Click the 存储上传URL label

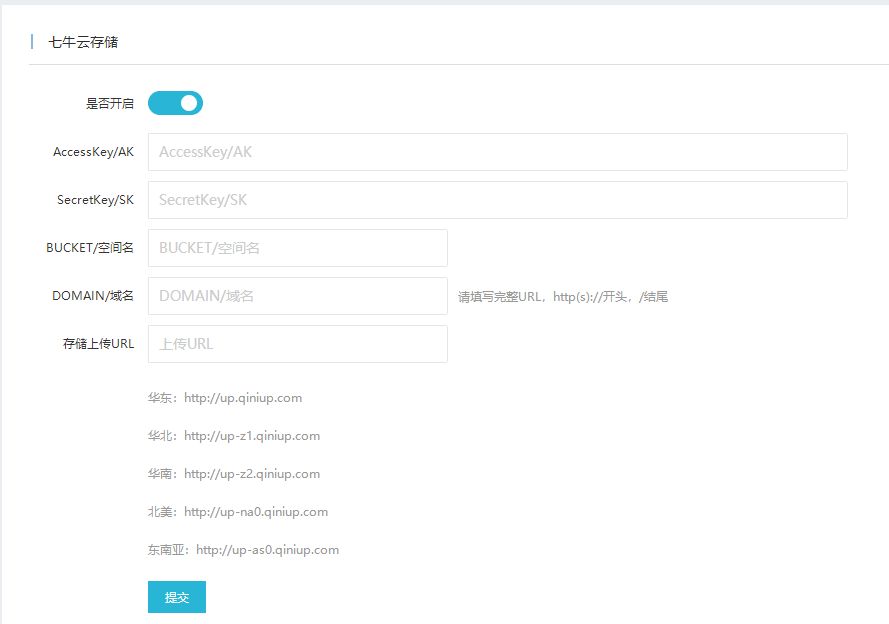point(96,343)
